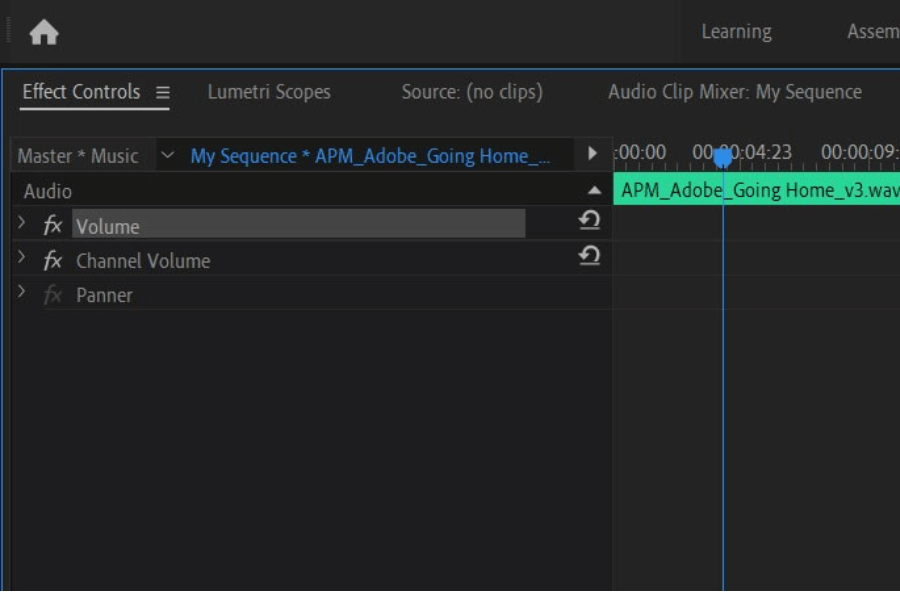900x600 pixels.
Task: Select the APM_Adobe_Going Home_v3.wav clip bar
Action: 758,190
